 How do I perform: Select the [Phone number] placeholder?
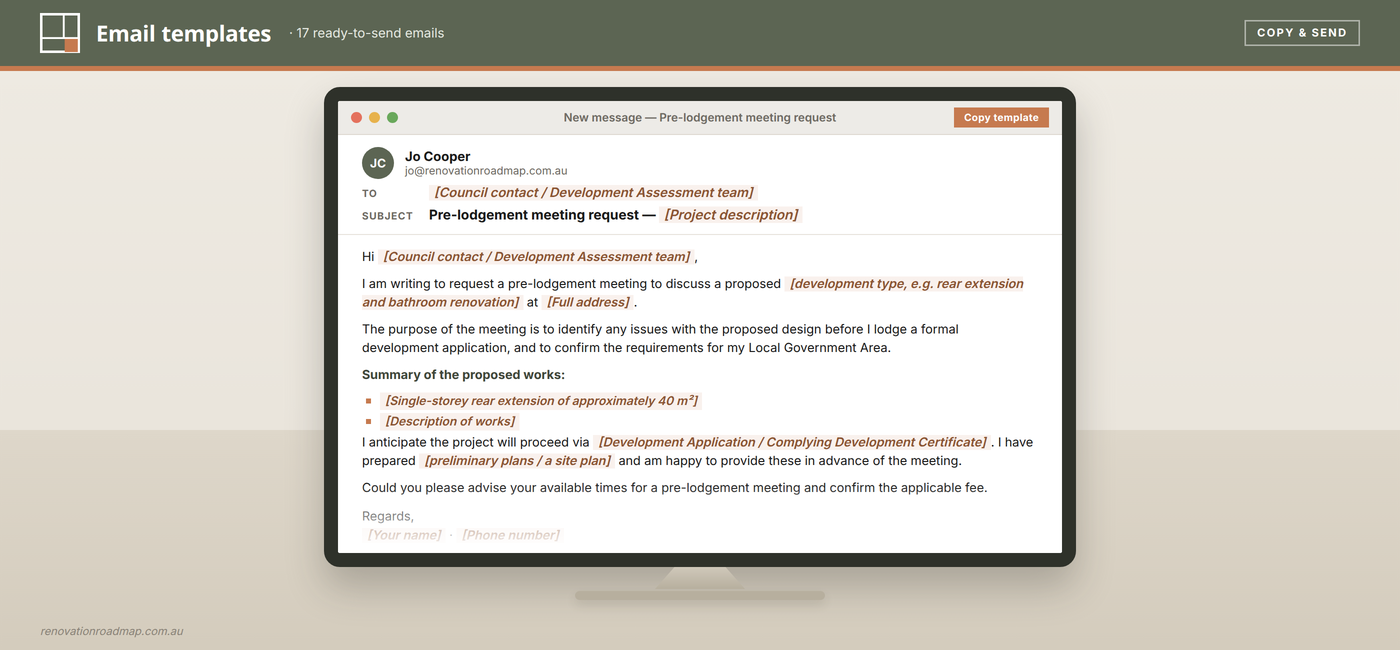tap(510, 535)
